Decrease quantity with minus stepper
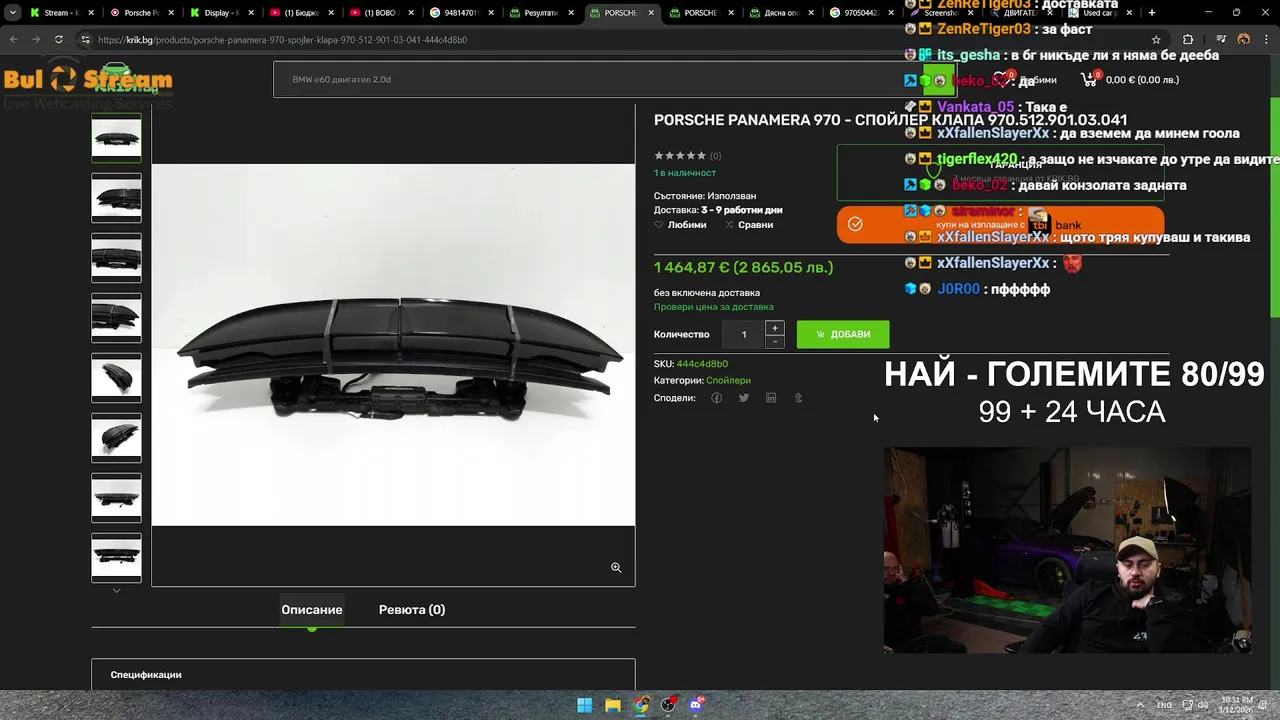 pos(774,341)
